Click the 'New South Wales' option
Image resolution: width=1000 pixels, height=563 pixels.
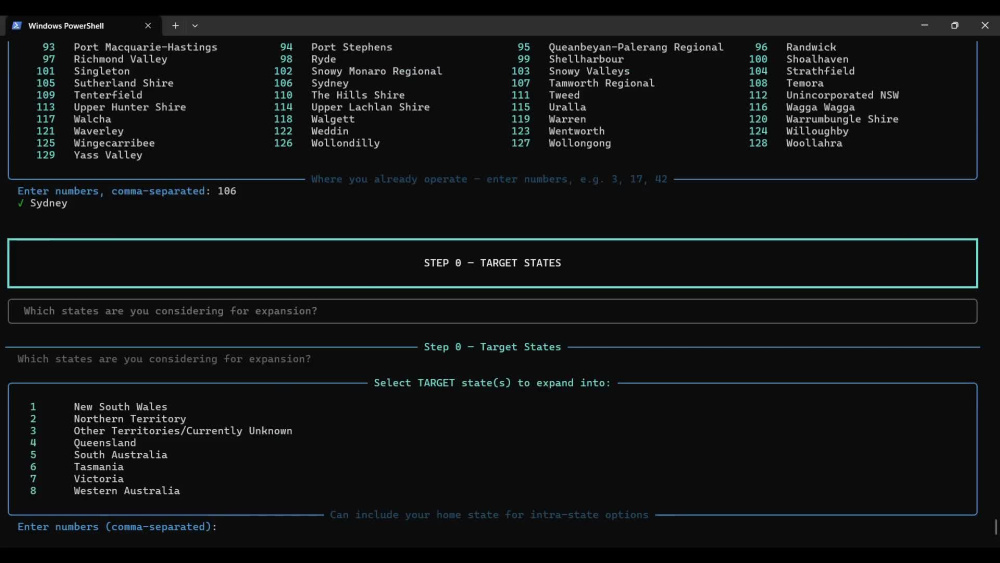121,407
